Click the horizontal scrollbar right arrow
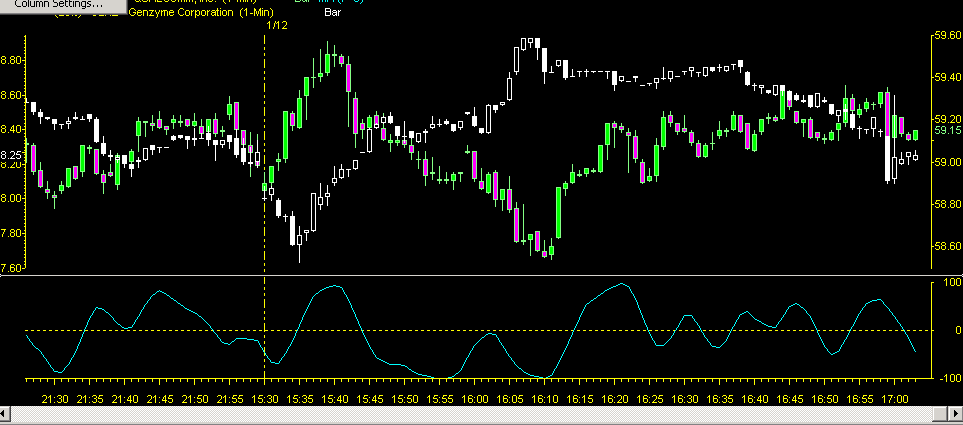963x425 pixels. [957, 412]
